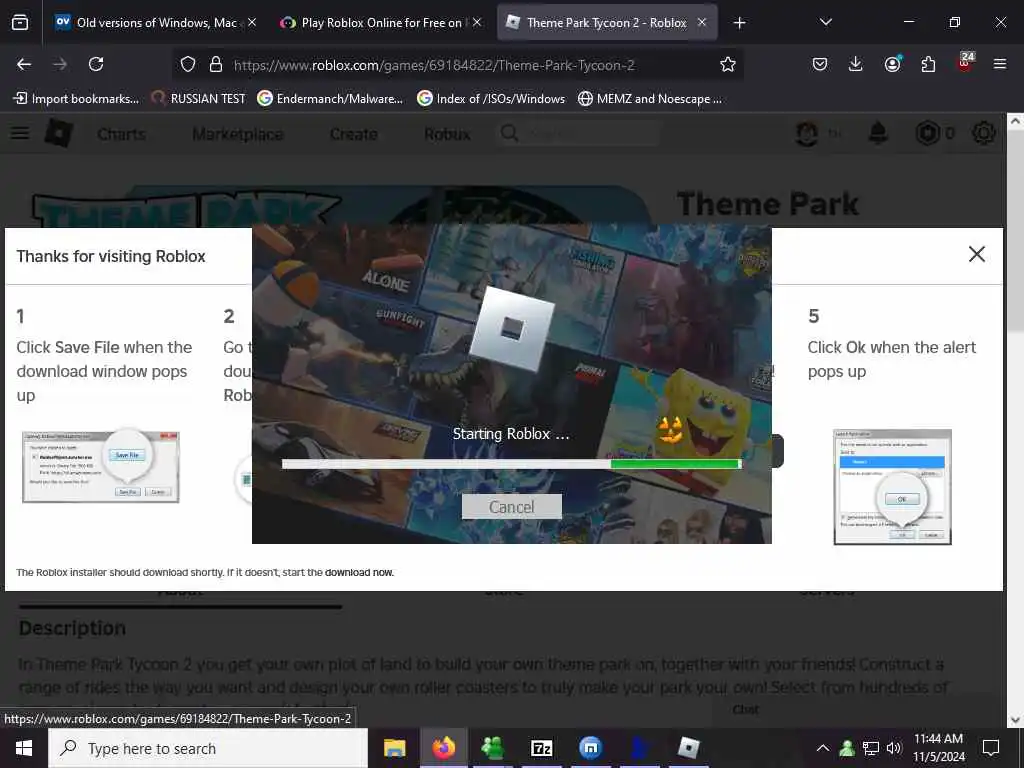1024x768 pixels.
Task: Open a new tab with plus
Action: click(x=739, y=23)
